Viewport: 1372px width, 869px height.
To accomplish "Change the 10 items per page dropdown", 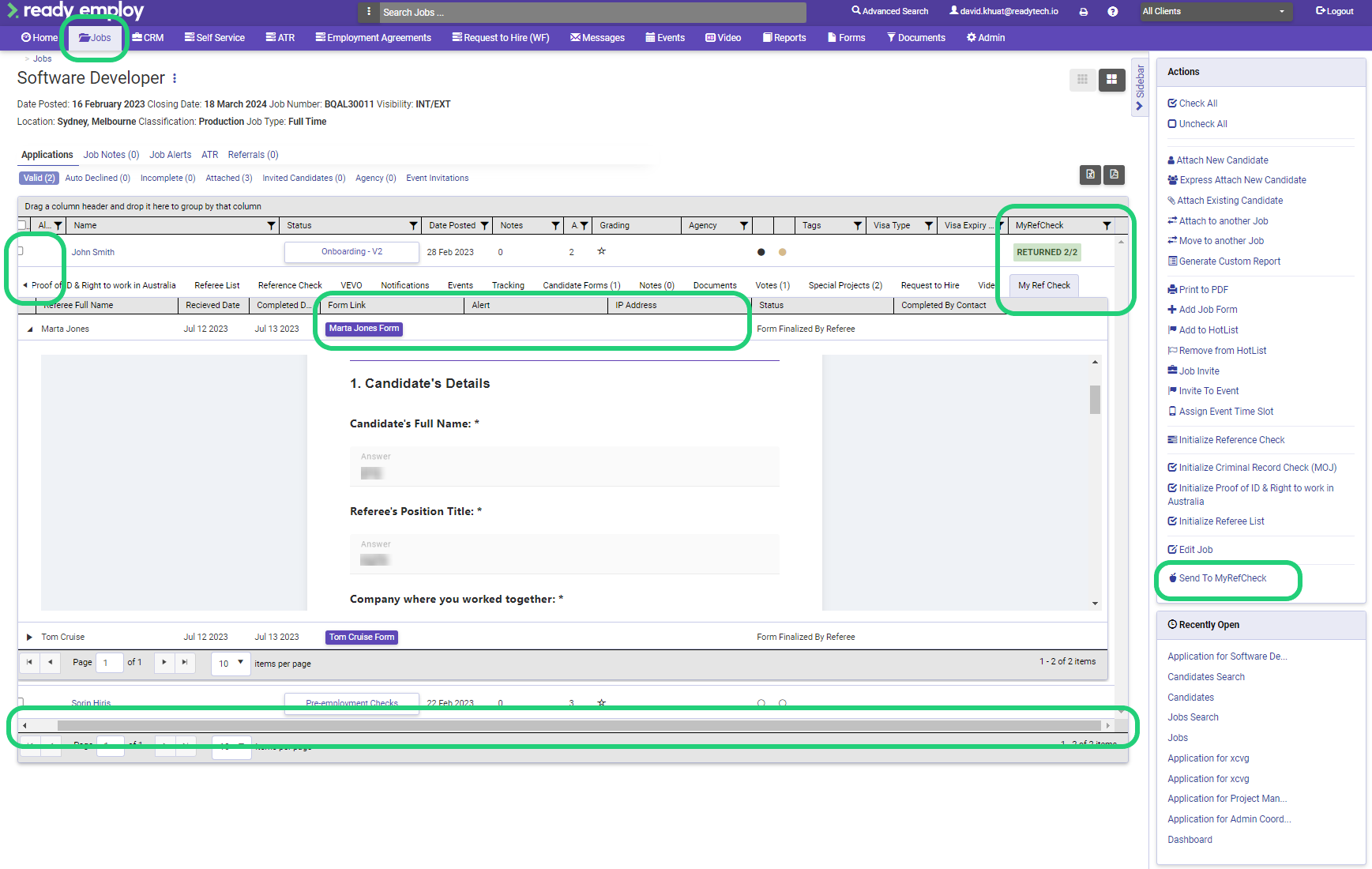I will click(x=231, y=664).
